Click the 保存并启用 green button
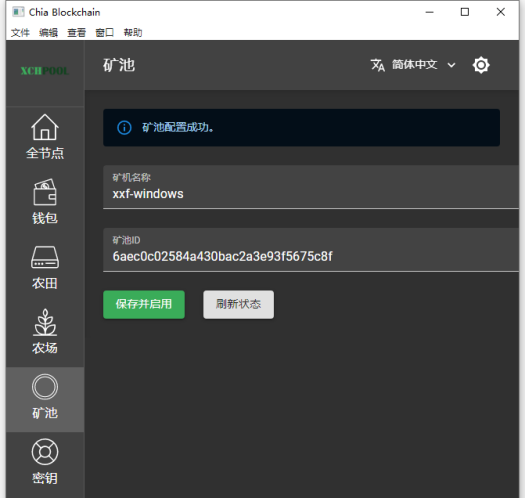 144,304
